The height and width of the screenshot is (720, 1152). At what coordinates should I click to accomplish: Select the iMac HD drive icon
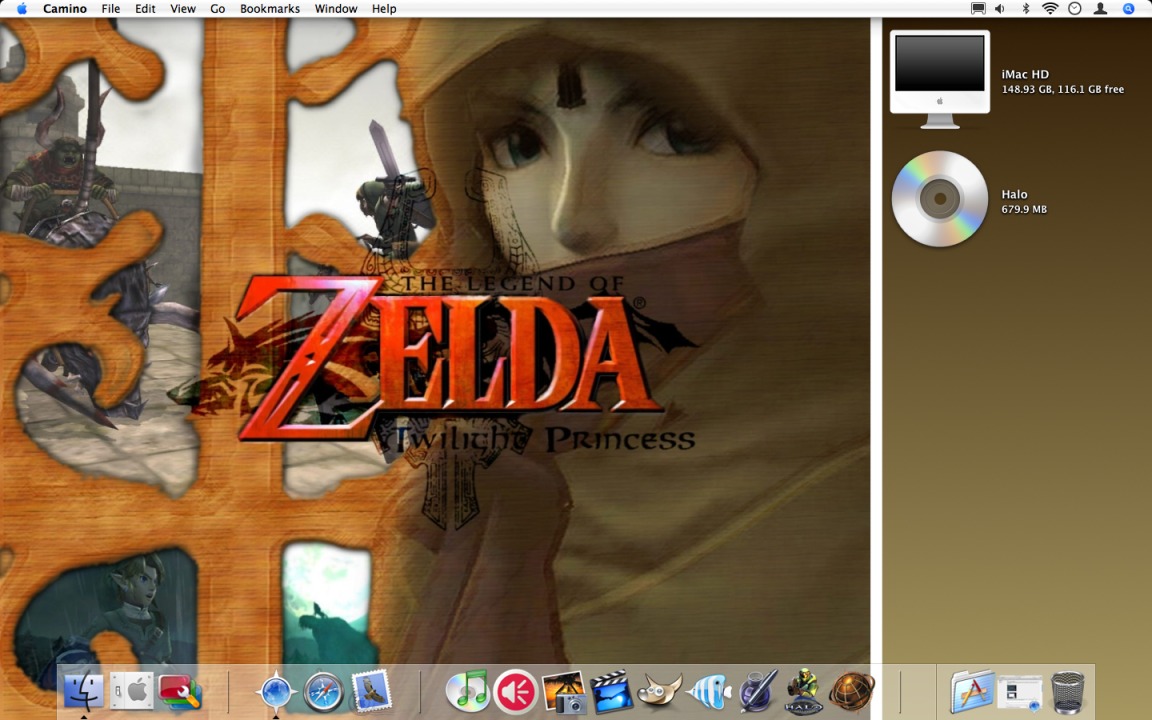tap(940, 79)
